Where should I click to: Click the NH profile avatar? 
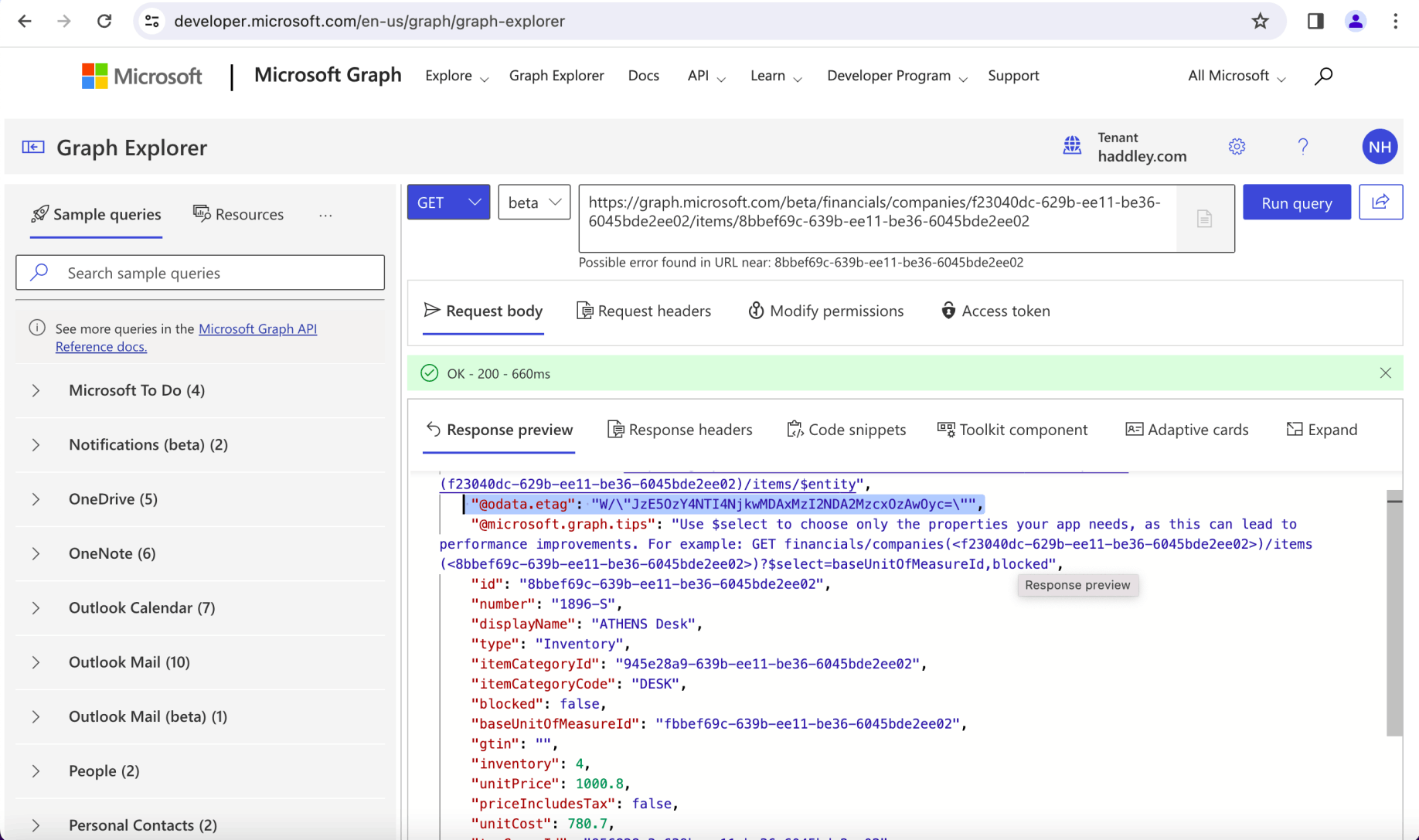tap(1380, 147)
